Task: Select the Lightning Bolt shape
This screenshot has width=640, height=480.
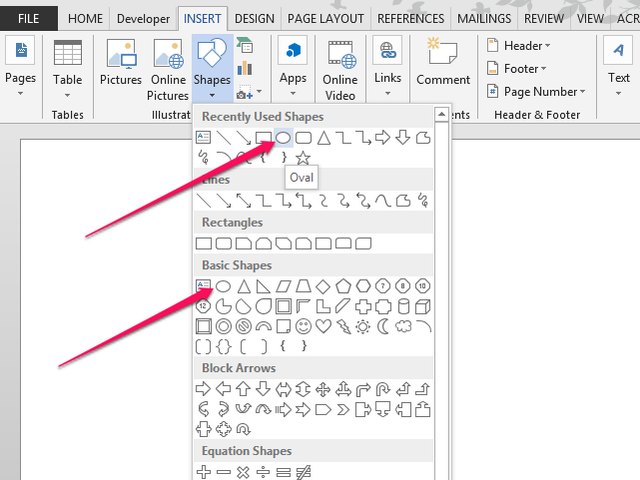Action: point(343,326)
